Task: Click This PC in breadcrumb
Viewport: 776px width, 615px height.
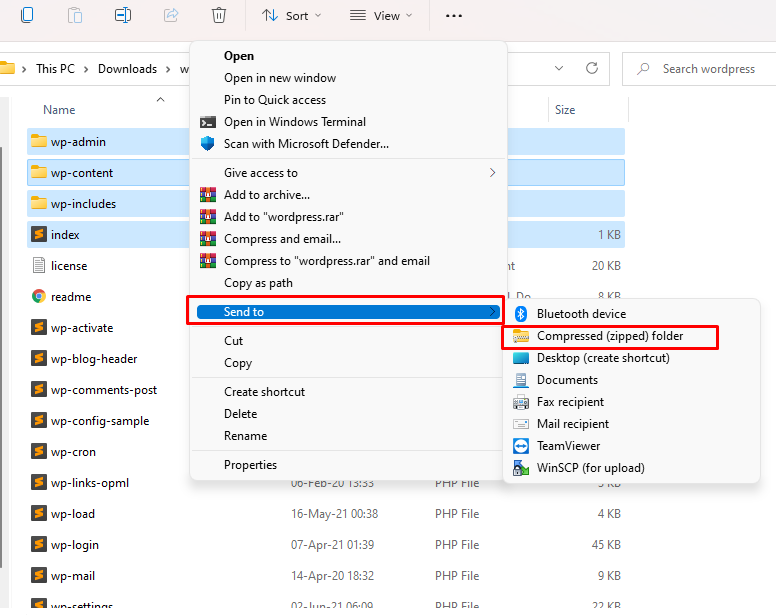Action: (x=55, y=69)
